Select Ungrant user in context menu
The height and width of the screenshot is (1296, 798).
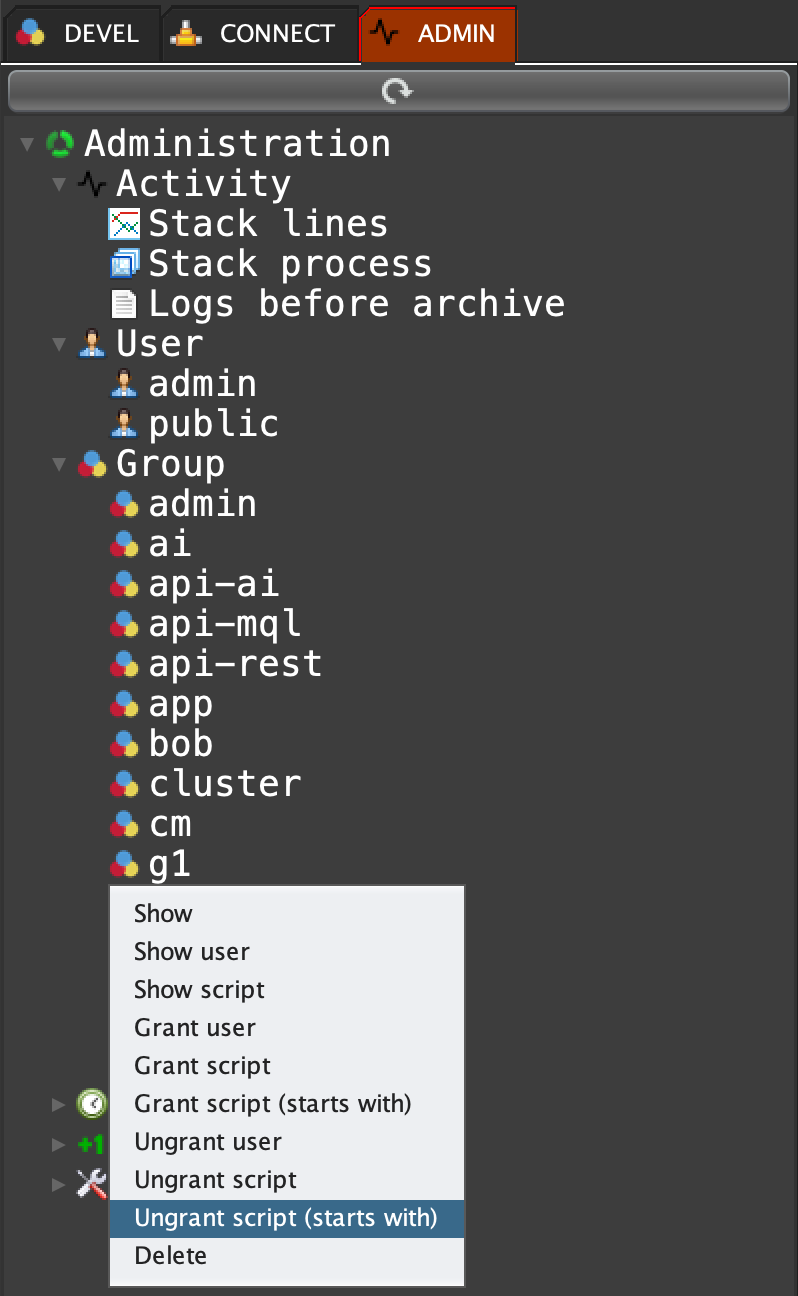[208, 1142]
